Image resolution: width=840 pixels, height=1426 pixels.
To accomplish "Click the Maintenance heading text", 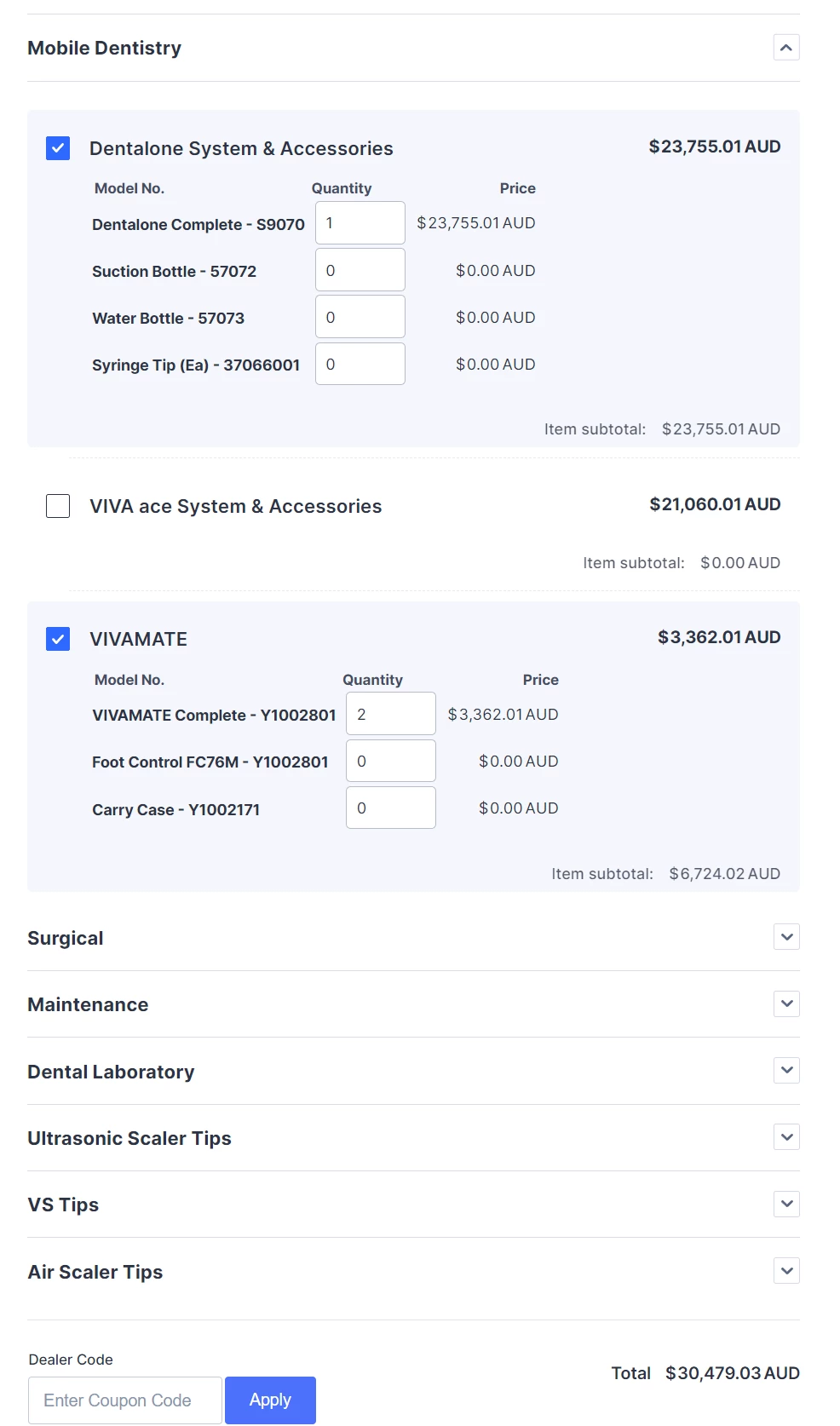I will pyautogui.click(x=88, y=1004).
